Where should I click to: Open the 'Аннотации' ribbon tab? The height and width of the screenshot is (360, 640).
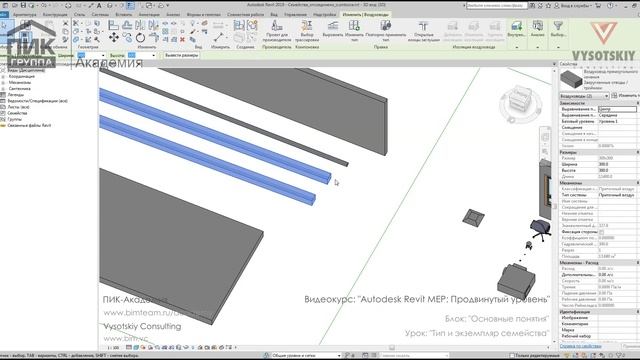click(149, 14)
